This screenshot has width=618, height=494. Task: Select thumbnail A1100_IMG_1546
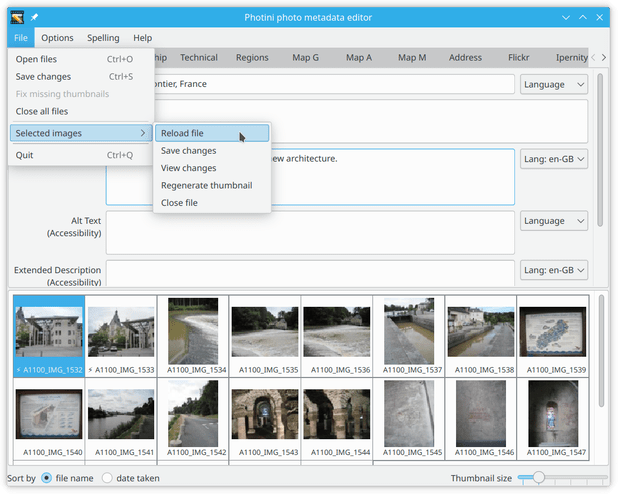[x=481, y=419]
